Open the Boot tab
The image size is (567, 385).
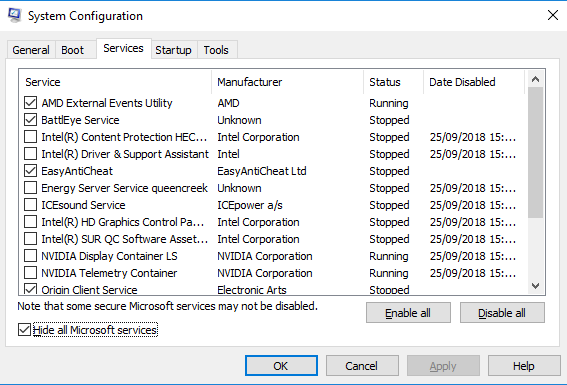click(72, 50)
